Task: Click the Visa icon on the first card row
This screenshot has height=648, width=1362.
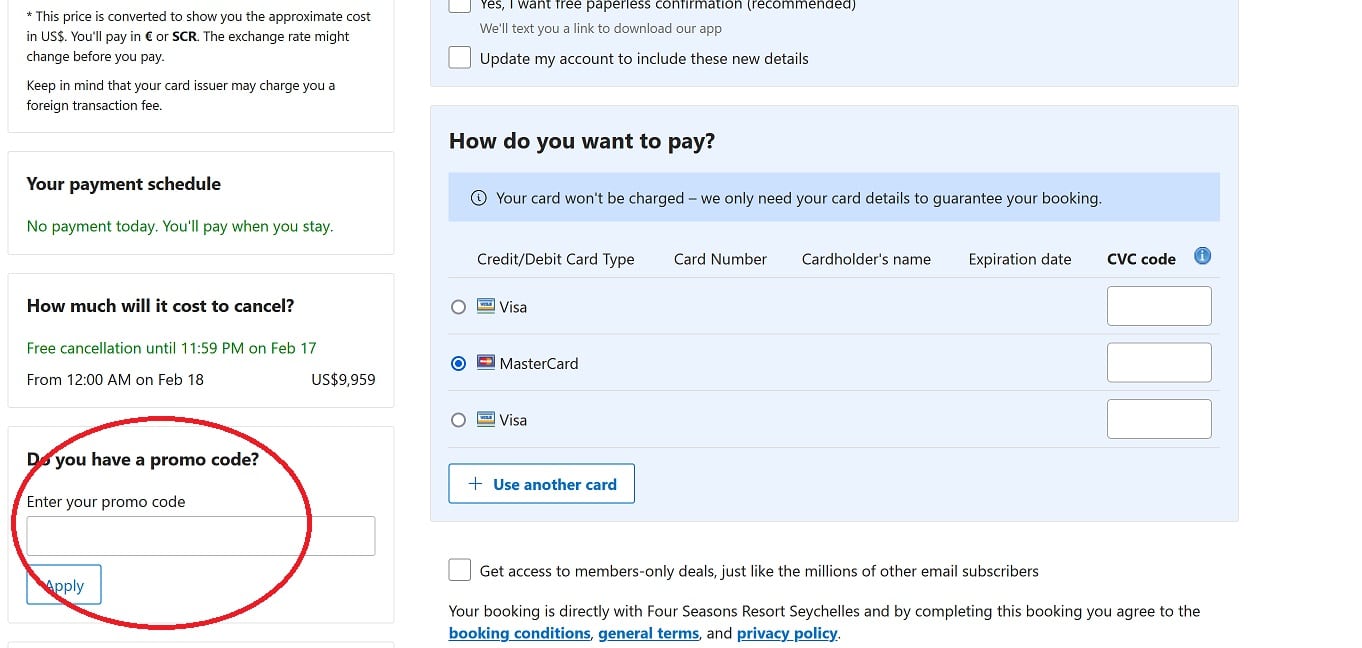Action: point(486,307)
